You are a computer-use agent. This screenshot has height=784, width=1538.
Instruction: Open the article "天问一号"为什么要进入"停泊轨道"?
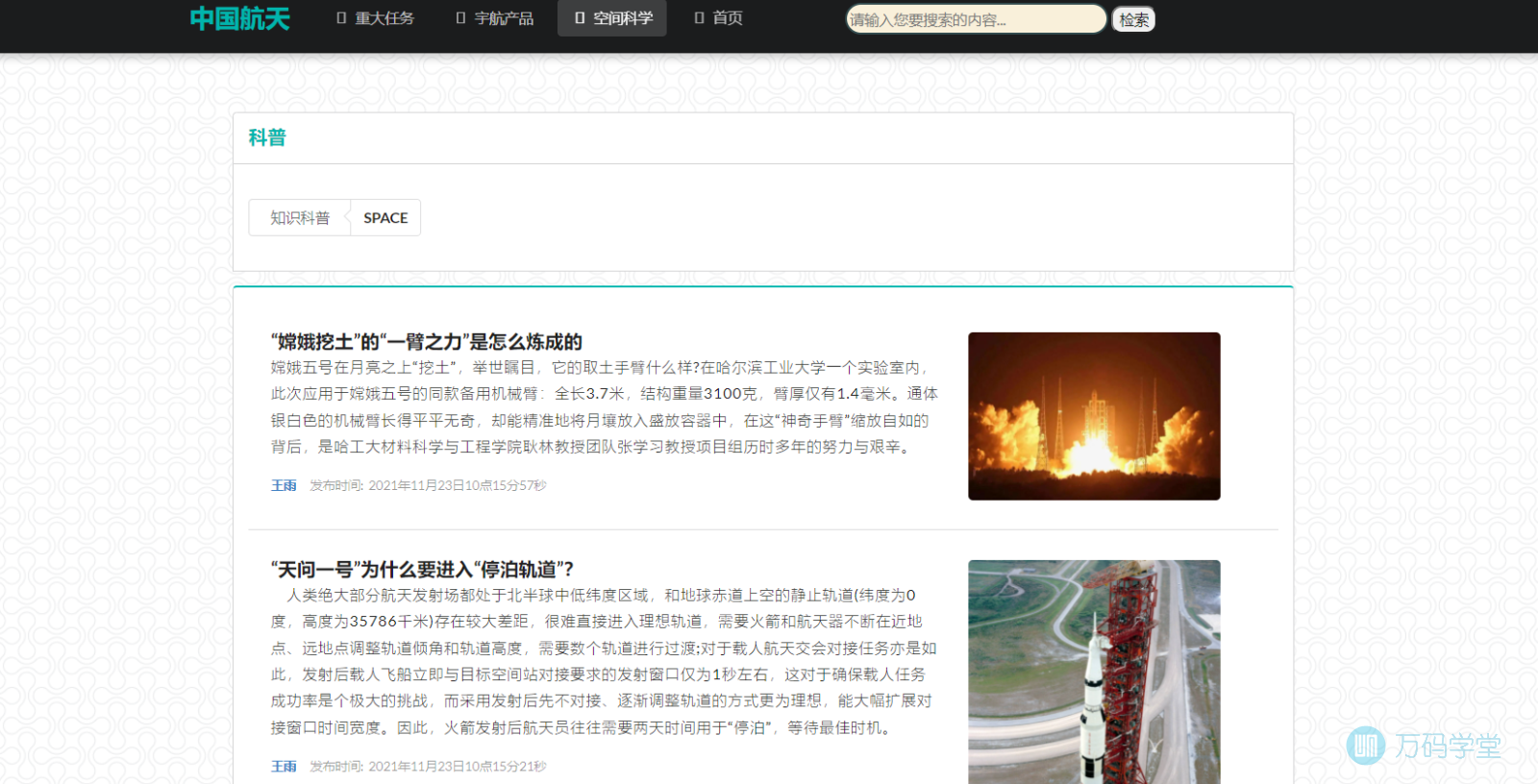click(422, 570)
